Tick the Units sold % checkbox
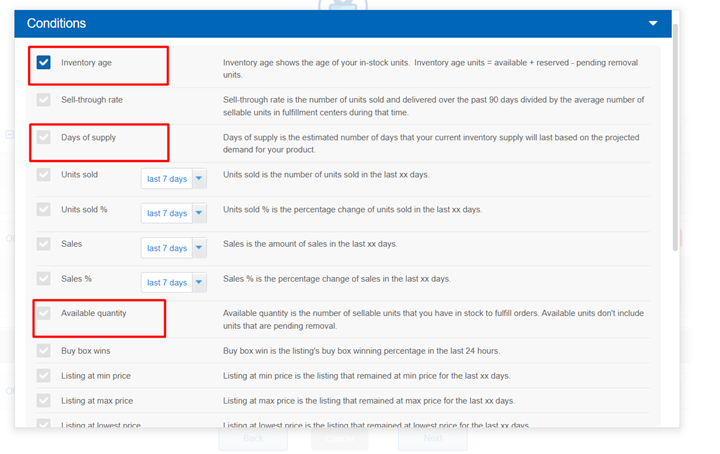The image size is (720, 454). pyautogui.click(x=44, y=209)
